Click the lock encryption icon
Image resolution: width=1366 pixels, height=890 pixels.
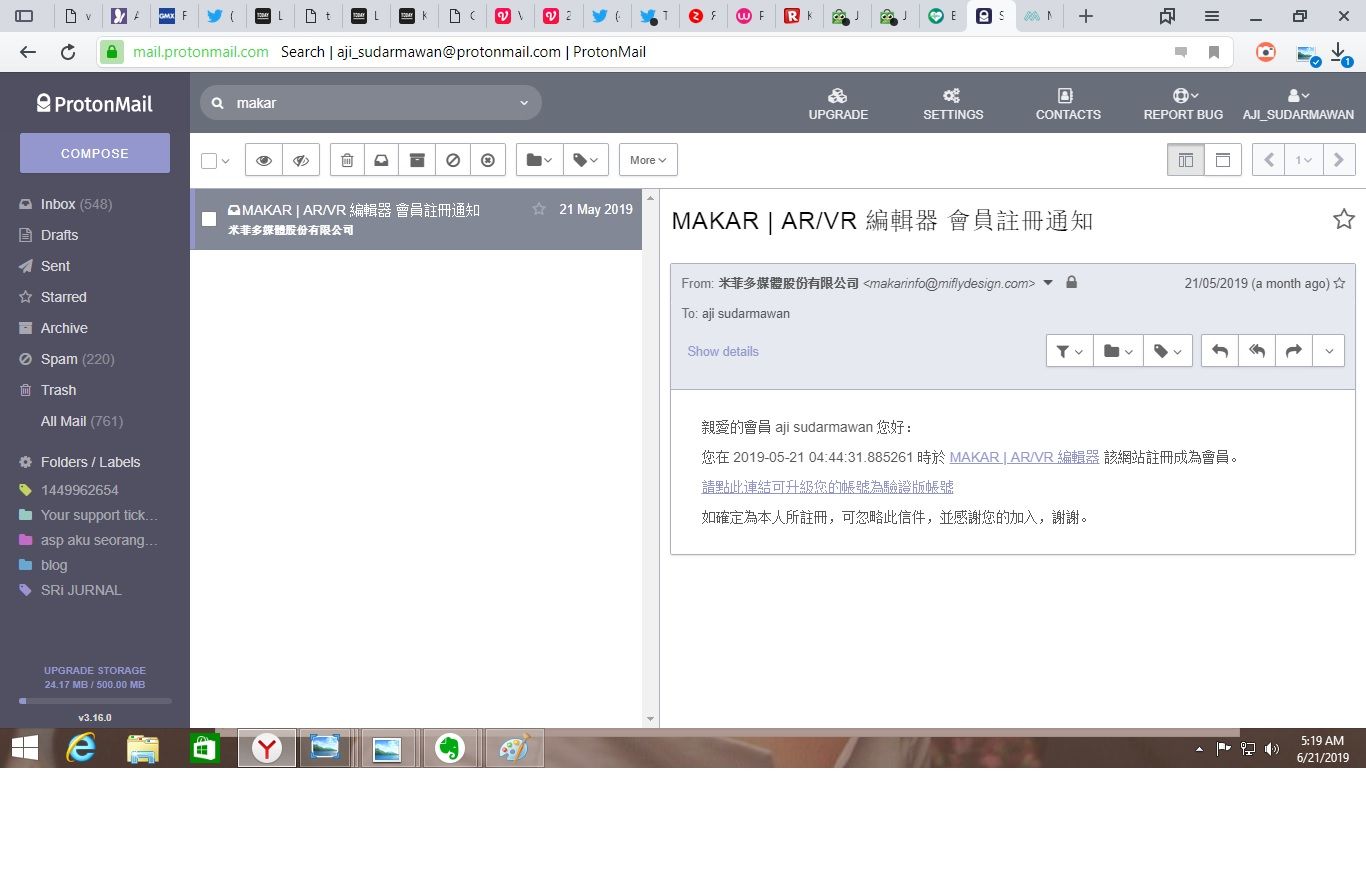tap(1072, 283)
